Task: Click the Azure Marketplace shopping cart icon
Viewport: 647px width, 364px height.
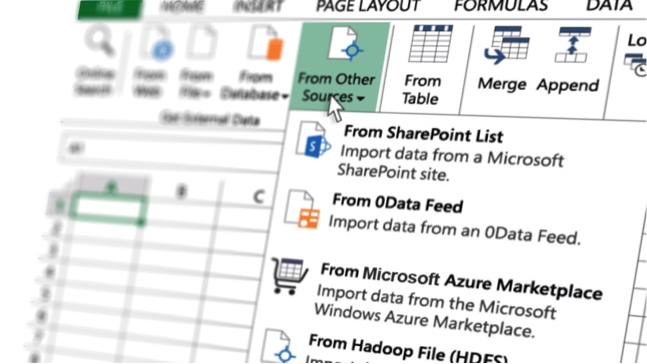Action: (x=289, y=275)
